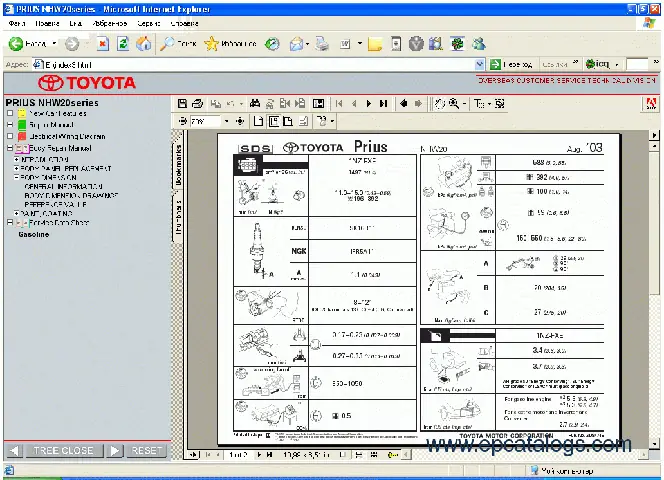Viewport: 664px width, 480px height.
Task: Expand BODY PANEL REPLACEMENT branch
Action: [17, 169]
